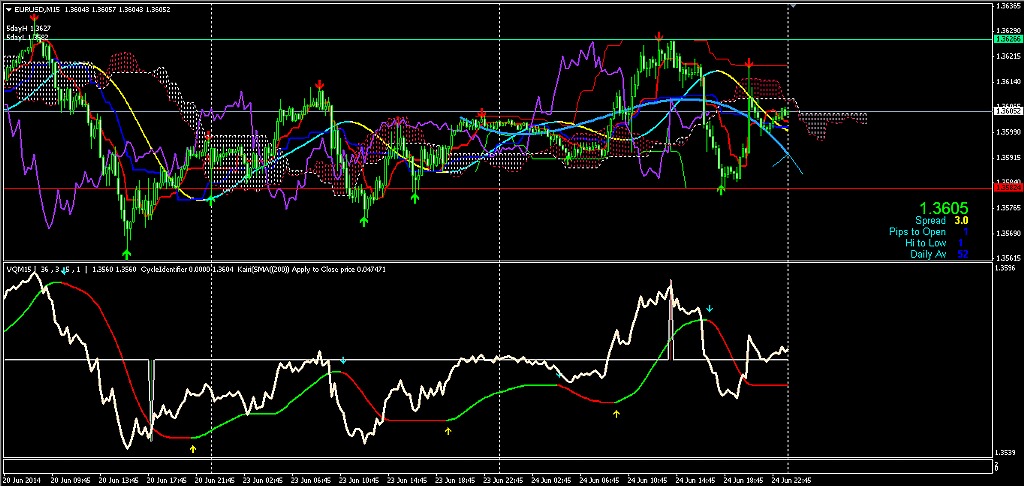Screen dimensions: 1024x486
Task: Click the large green 1.3605 price readout
Action: [943, 206]
